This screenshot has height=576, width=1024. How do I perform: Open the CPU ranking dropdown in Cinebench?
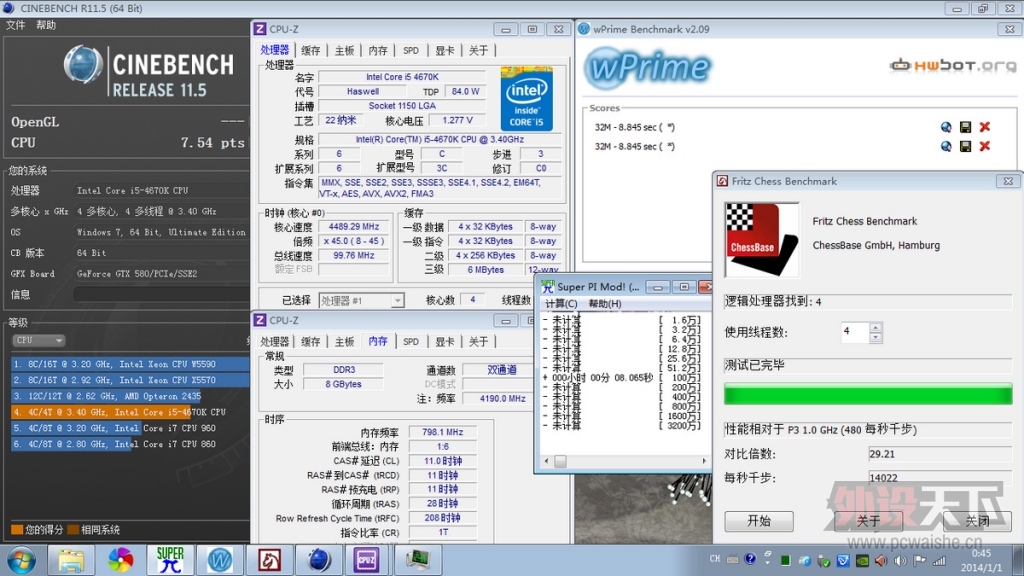click(39, 340)
